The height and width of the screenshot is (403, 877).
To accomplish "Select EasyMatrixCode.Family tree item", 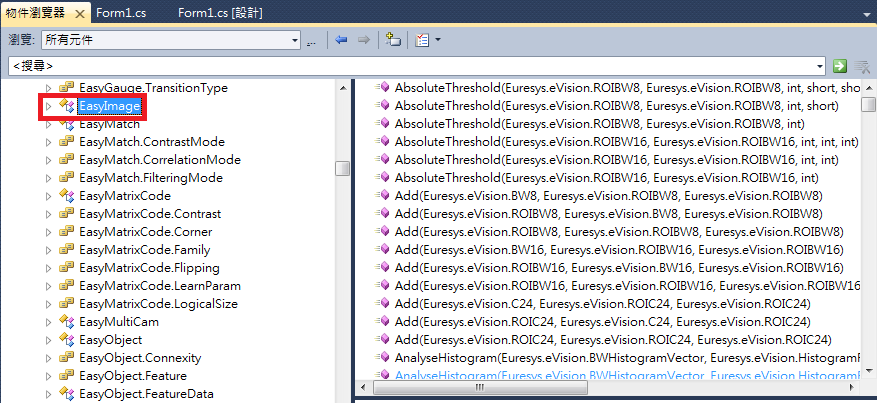I will (145, 250).
